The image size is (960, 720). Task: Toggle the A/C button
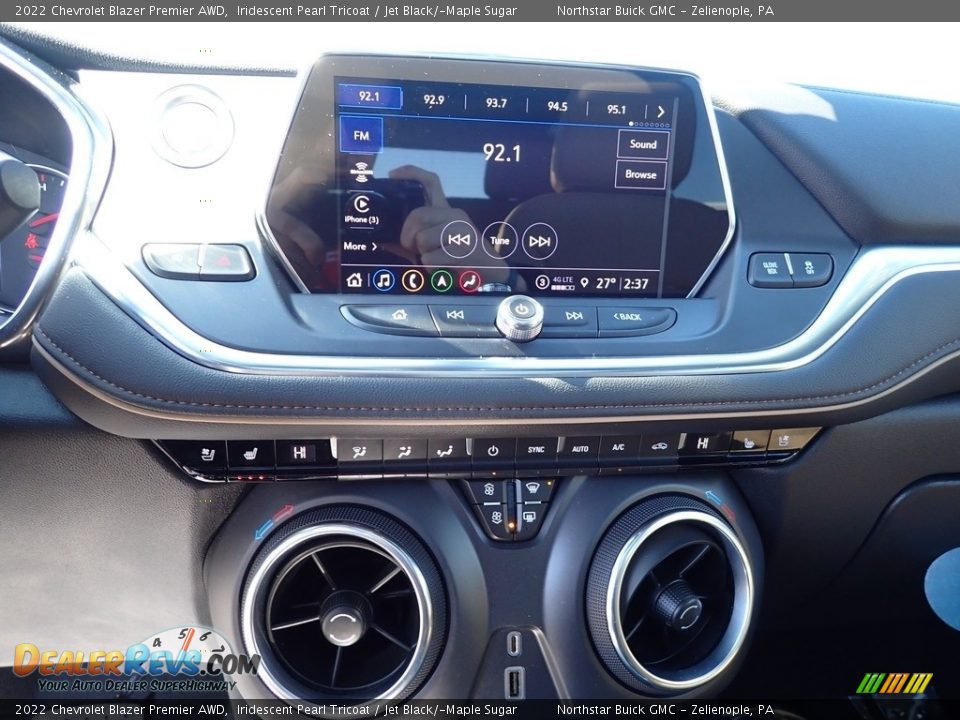pos(618,447)
